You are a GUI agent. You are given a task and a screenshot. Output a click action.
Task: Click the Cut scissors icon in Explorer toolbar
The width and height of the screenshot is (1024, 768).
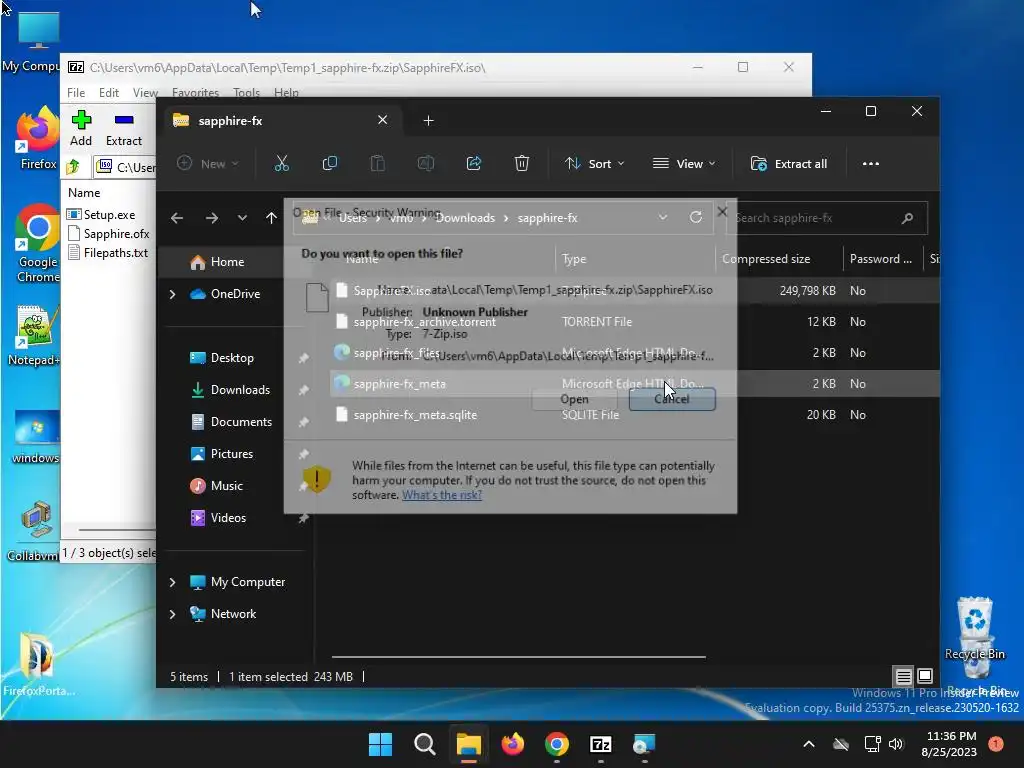[281, 163]
